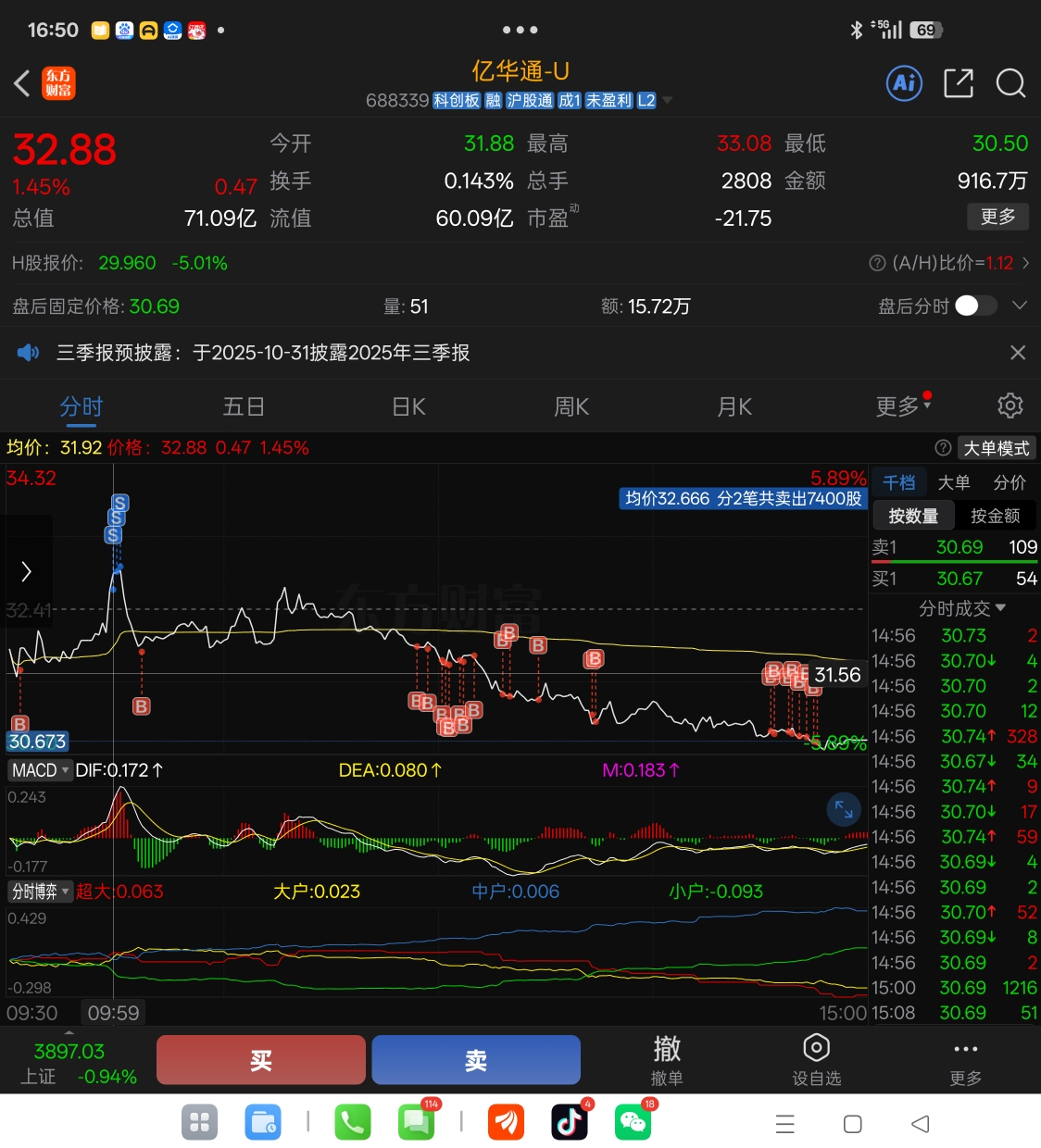Screen dimensions: 1041x1148
Task: Tap the 买1 30.67 order row
Action: coord(955,579)
